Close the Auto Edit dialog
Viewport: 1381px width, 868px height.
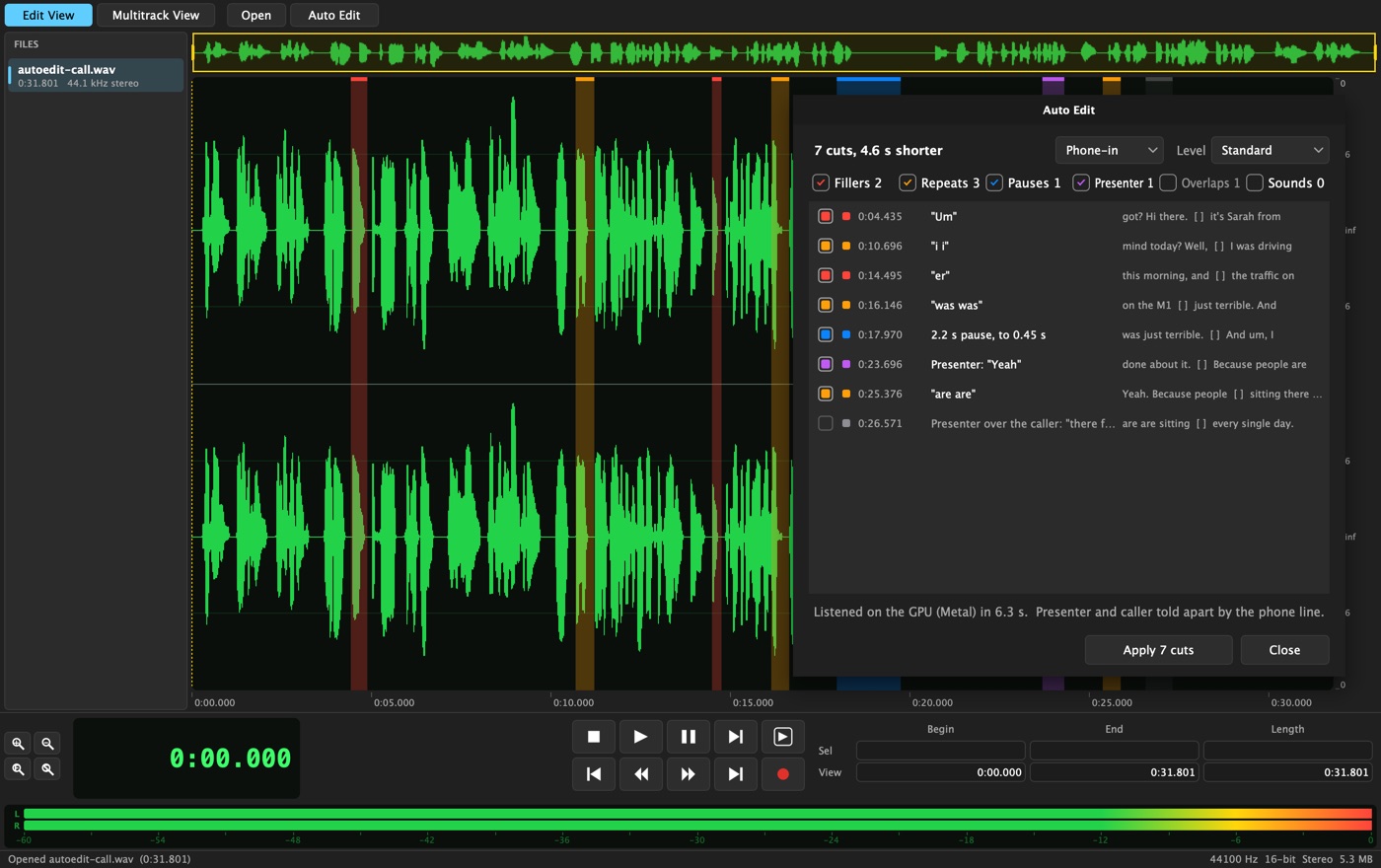coord(1284,650)
